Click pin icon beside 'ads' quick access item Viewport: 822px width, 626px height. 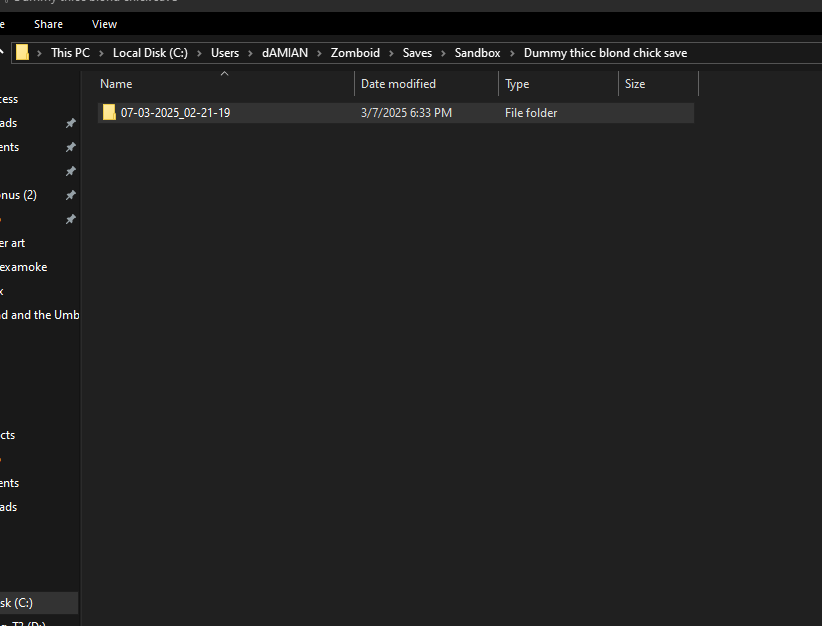coord(71,123)
